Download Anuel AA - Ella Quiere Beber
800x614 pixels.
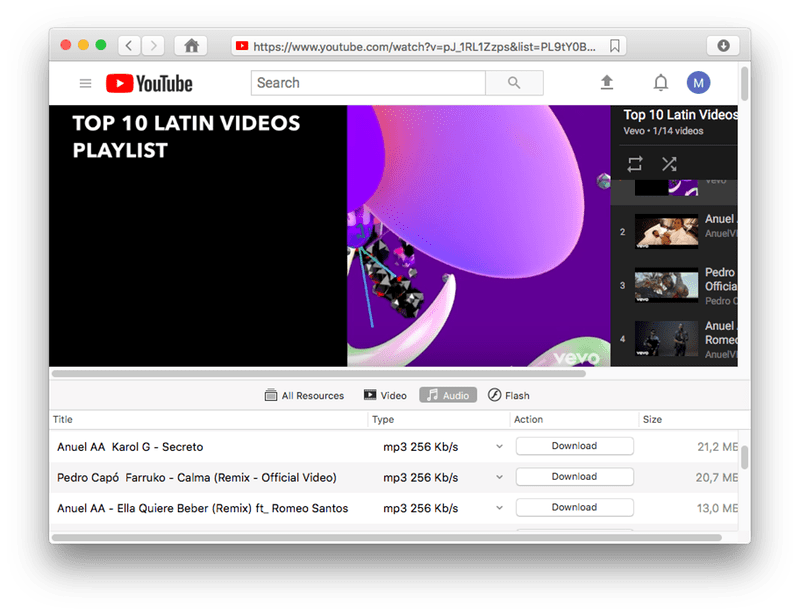[x=574, y=507]
